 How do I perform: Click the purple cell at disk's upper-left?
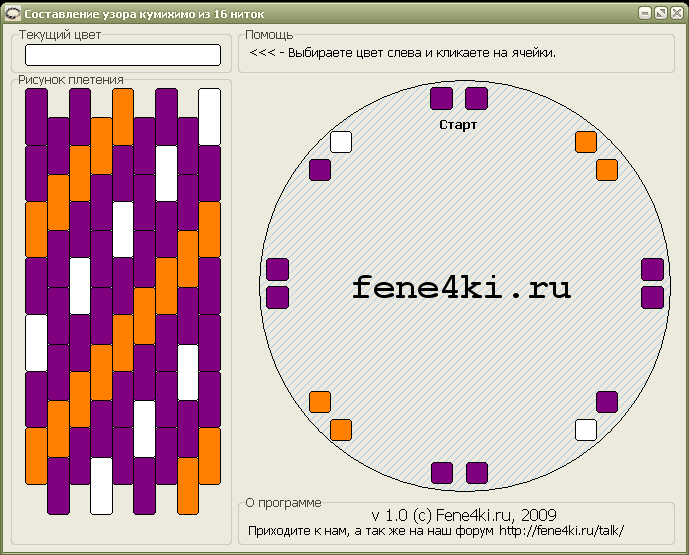[320, 170]
